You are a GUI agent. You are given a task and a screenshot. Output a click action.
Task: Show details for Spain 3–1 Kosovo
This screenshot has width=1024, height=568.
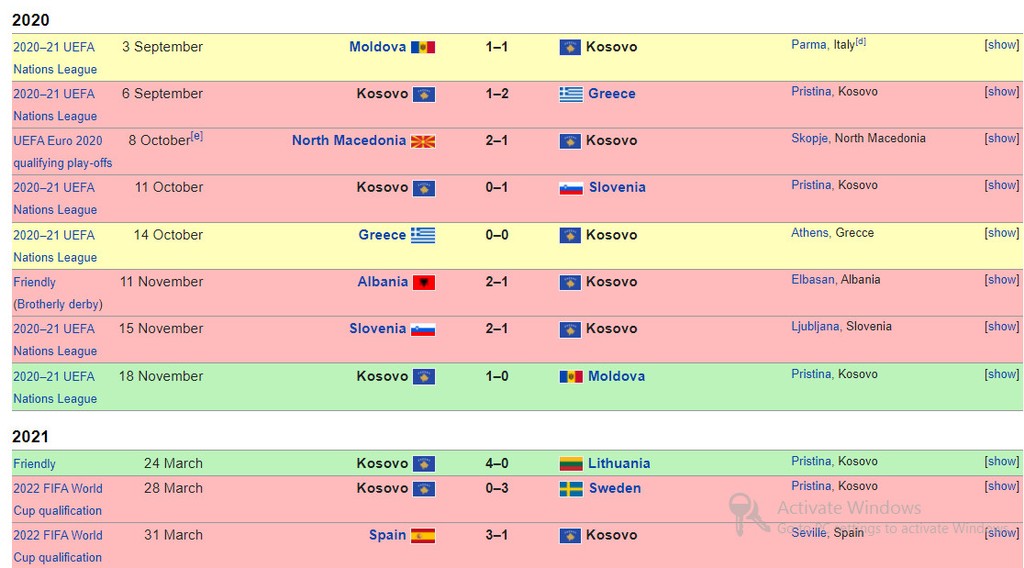[1001, 533]
